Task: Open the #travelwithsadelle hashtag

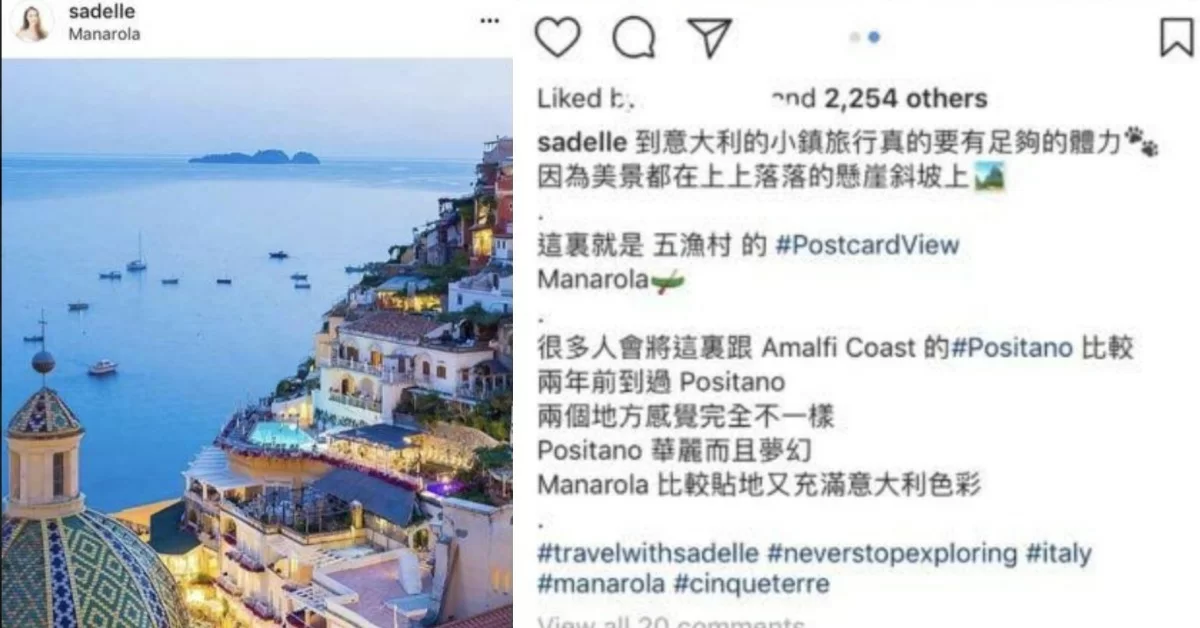Action: pyautogui.click(x=649, y=553)
